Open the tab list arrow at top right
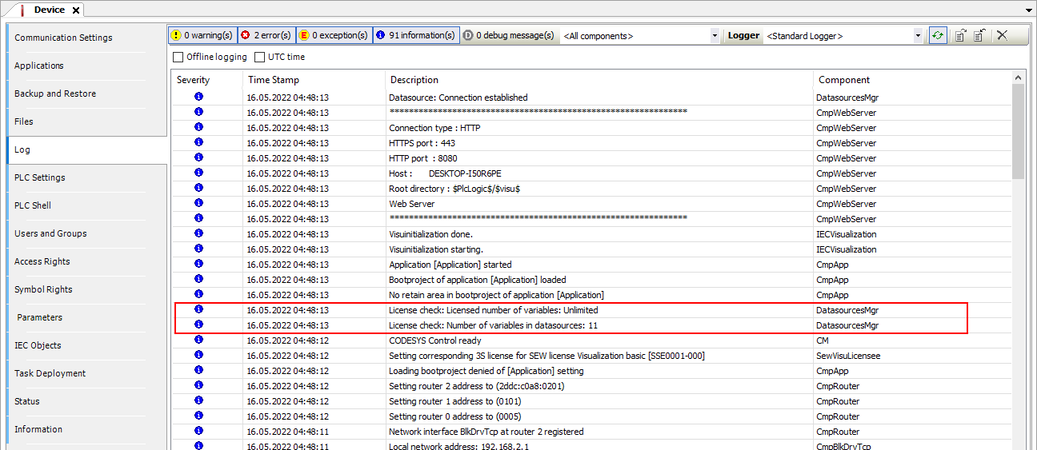Image resolution: width=1037 pixels, height=450 pixels. point(1029,9)
